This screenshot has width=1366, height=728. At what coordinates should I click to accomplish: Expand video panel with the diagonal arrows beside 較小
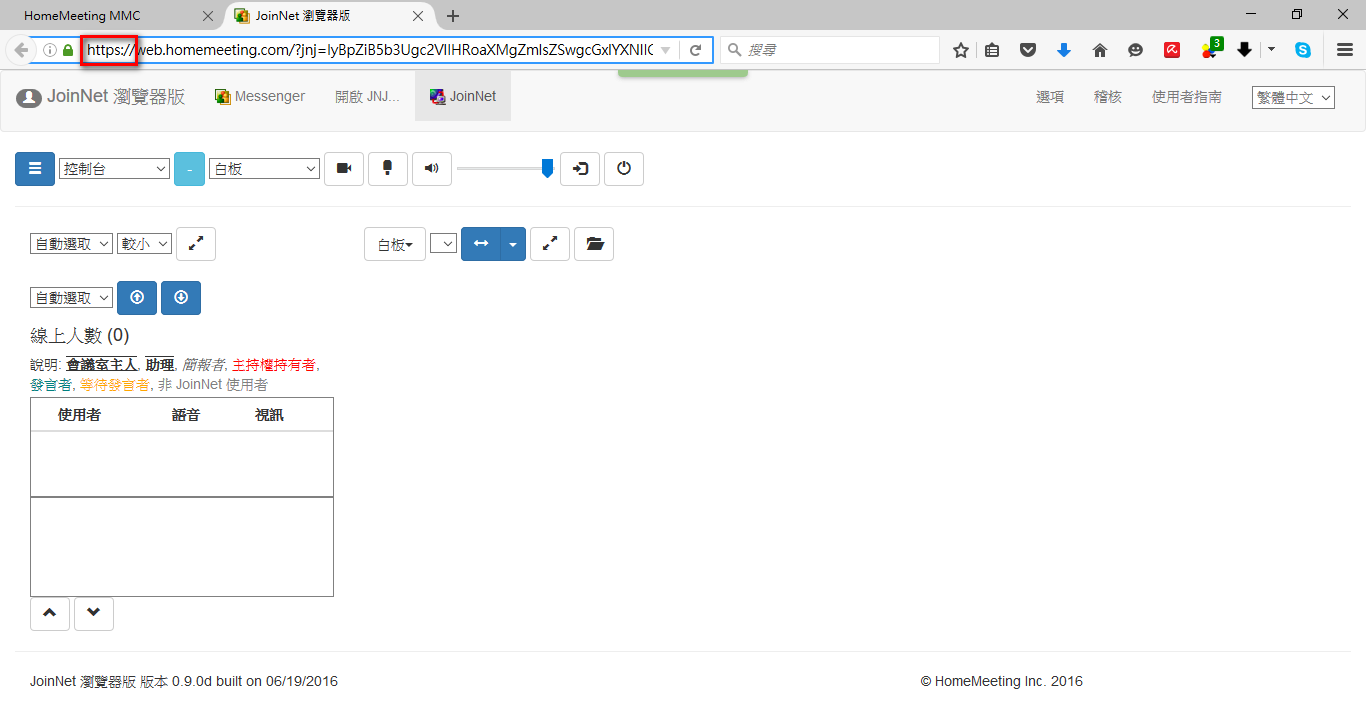click(x=196, y=244)
